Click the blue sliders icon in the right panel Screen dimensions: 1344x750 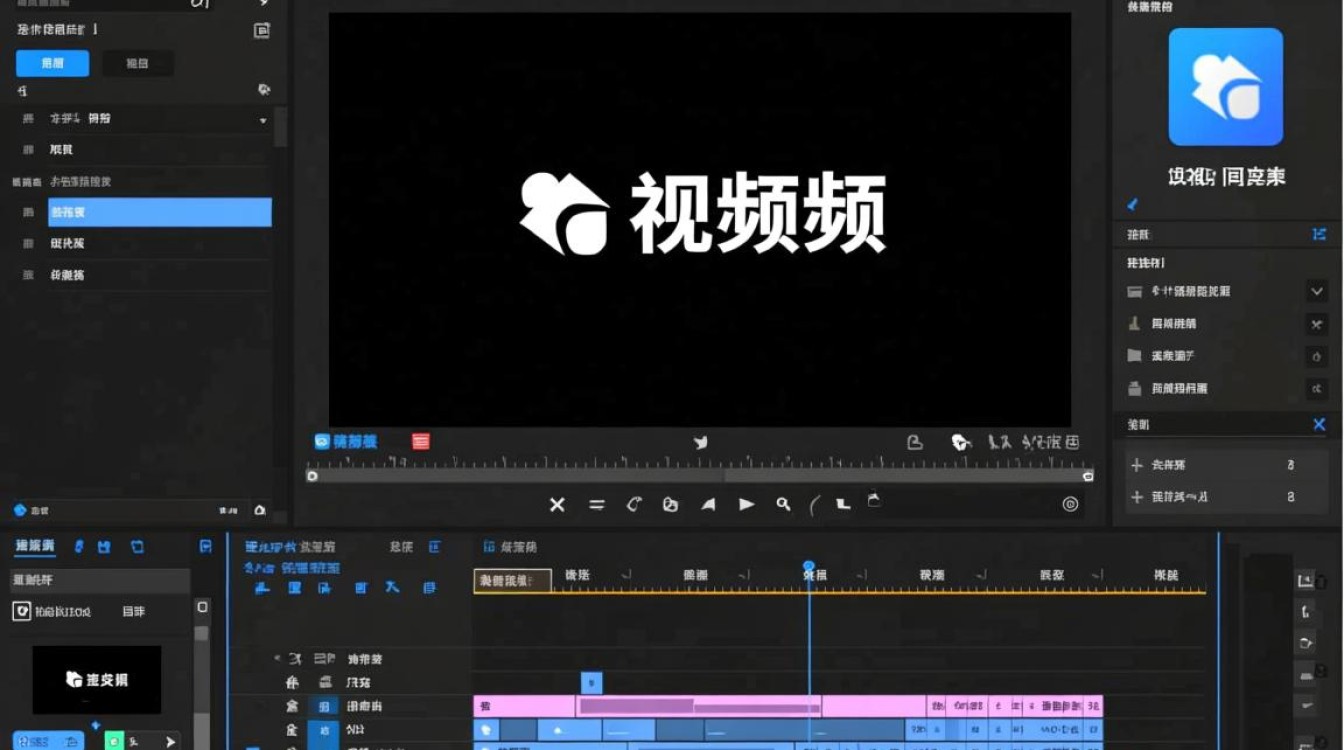(1319, 234)
